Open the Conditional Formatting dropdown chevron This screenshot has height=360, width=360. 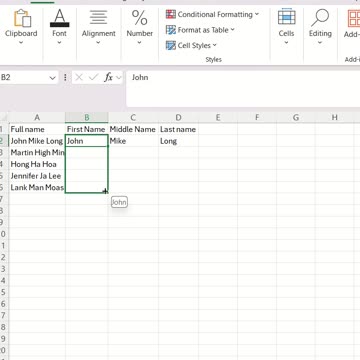pos(257,14)
